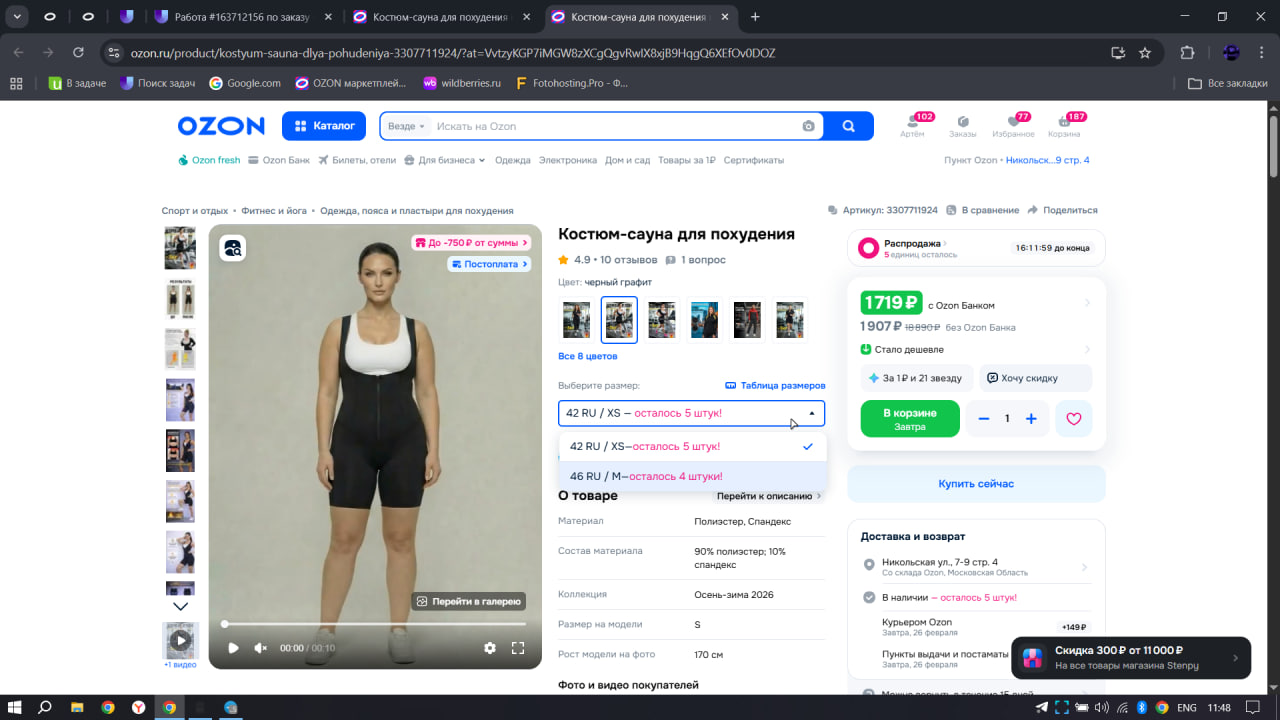The width and height of the screenshot is (1280, 720).
Task: Open File Explorer from taskbar
Action: pos(77,707)
